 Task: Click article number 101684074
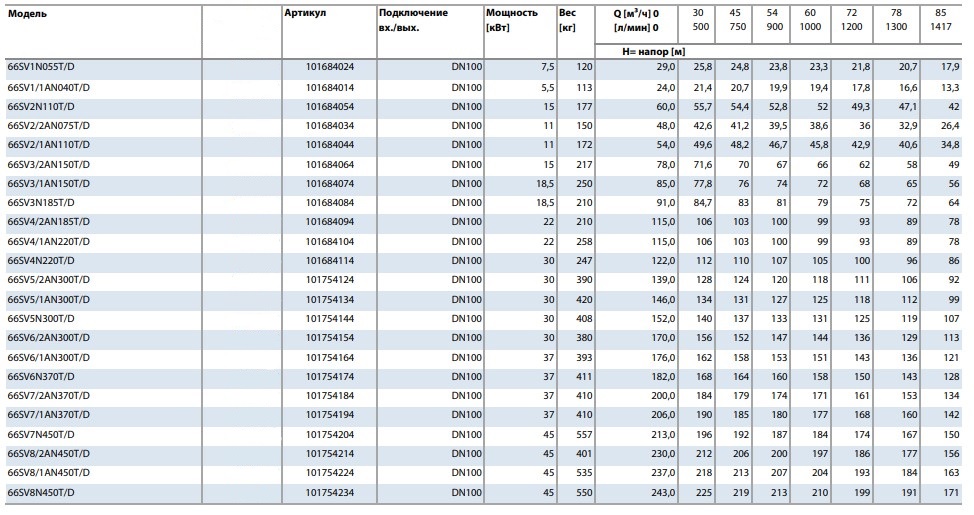click(x=330, y=184)
